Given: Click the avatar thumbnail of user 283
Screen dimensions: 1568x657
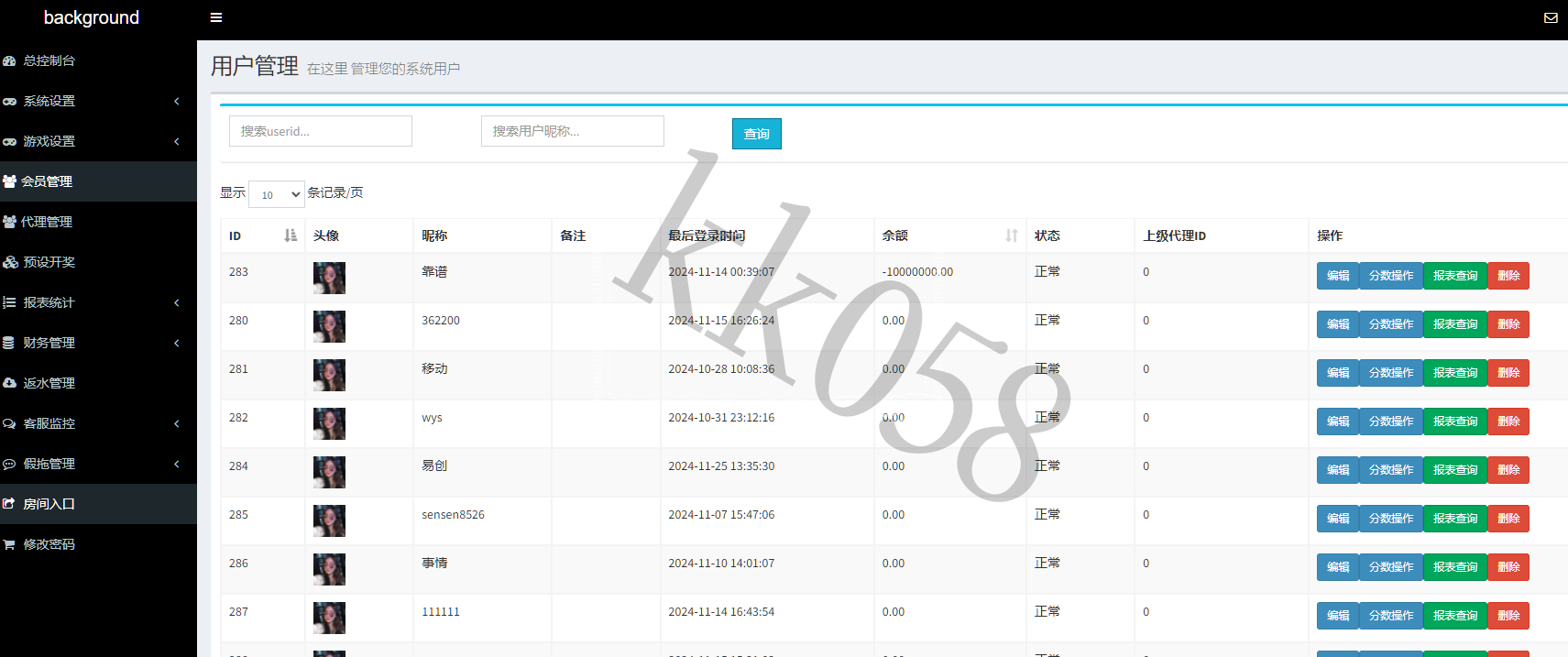Looking at the screenshot, I should 329,278.
